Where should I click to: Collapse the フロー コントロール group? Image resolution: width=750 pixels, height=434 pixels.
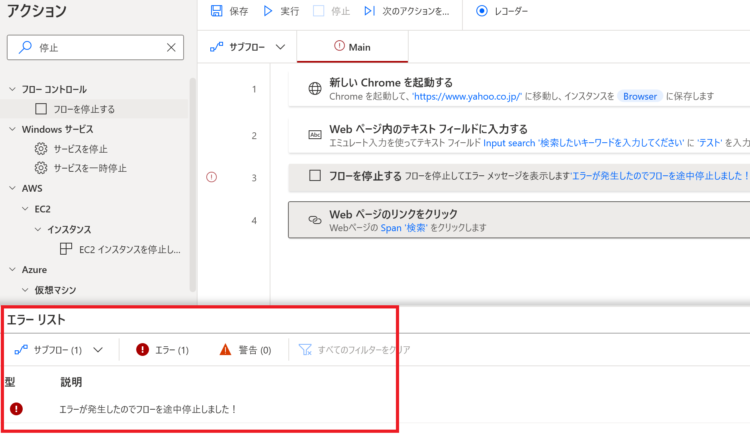(12, 89)
